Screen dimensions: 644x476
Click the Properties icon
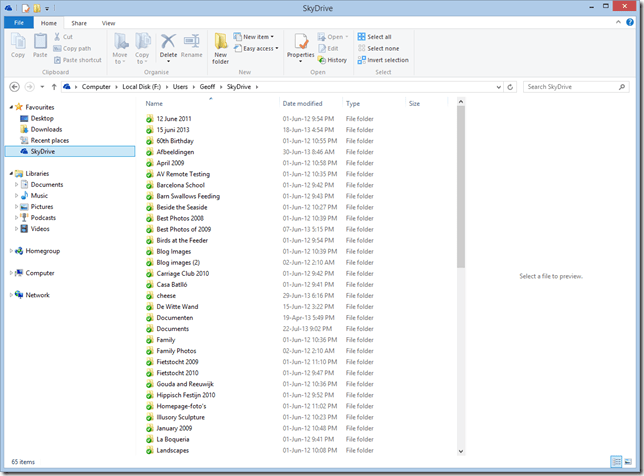click(x=301, y=41)
